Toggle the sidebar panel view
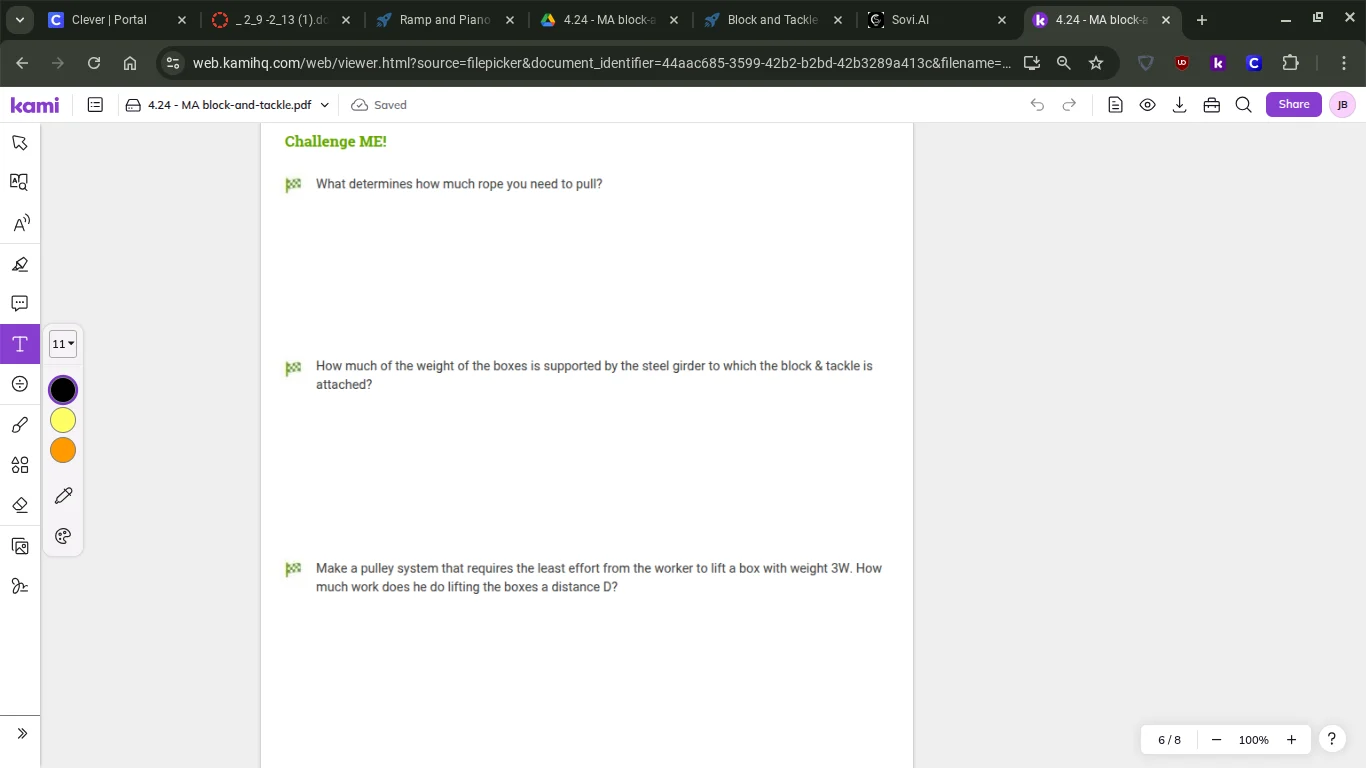1366x768 pixels. [95, 105]
